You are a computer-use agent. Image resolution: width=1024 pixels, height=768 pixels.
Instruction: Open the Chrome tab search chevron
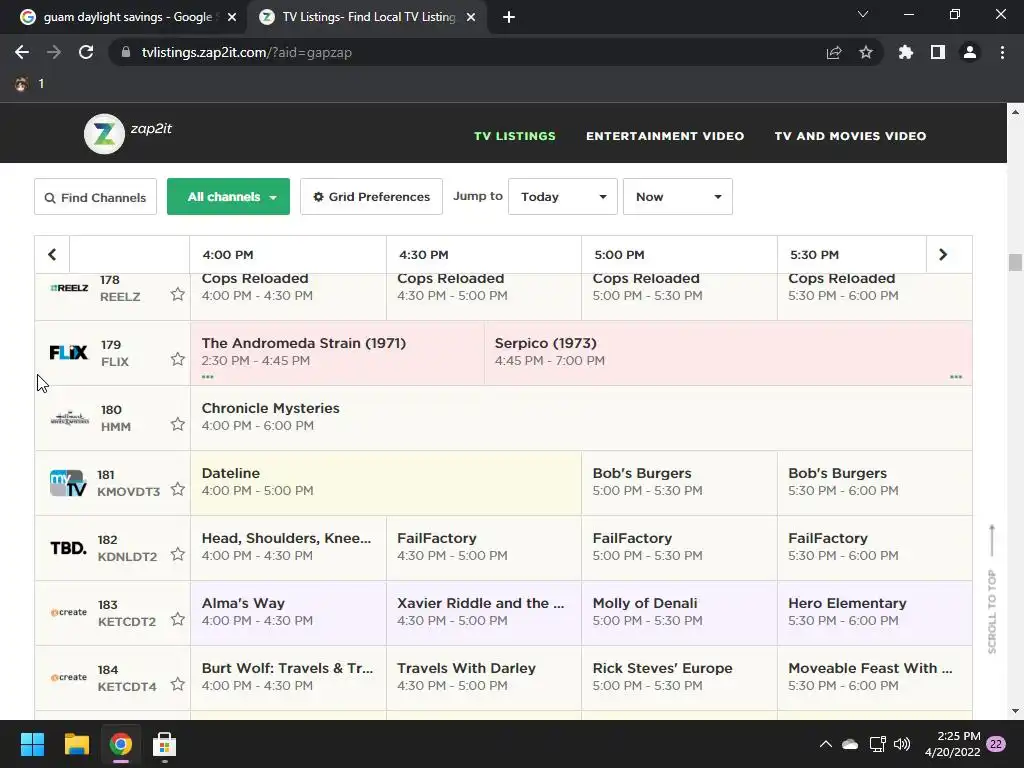(x=863, y=14)
